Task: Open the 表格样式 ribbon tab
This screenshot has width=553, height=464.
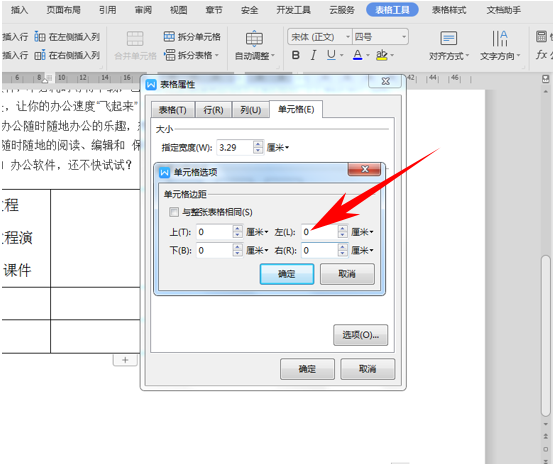Action: (449, 10)
